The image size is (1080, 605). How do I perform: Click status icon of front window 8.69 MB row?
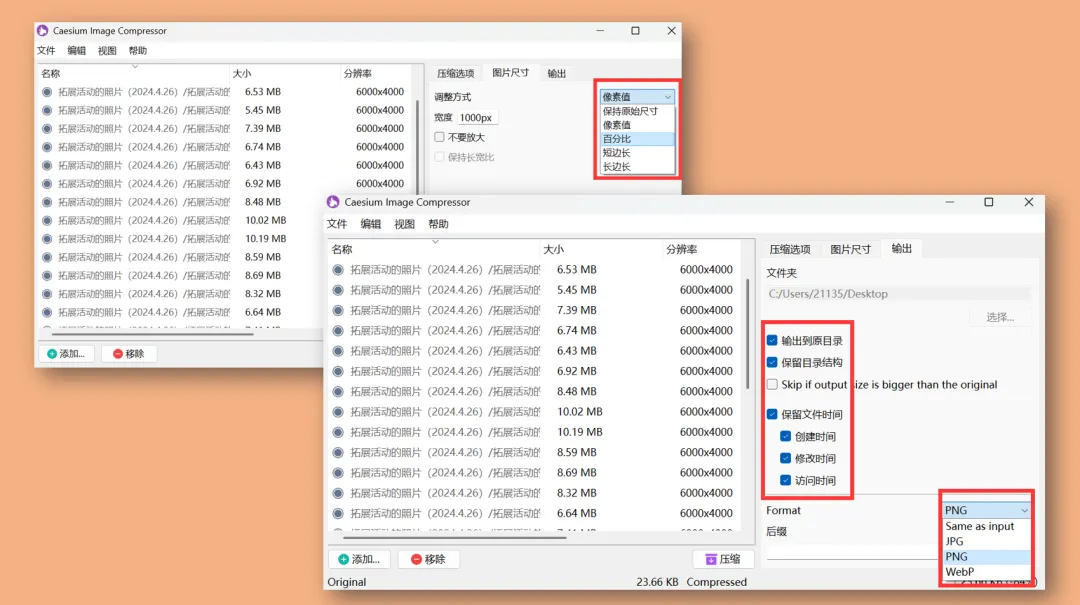point(338,473)
